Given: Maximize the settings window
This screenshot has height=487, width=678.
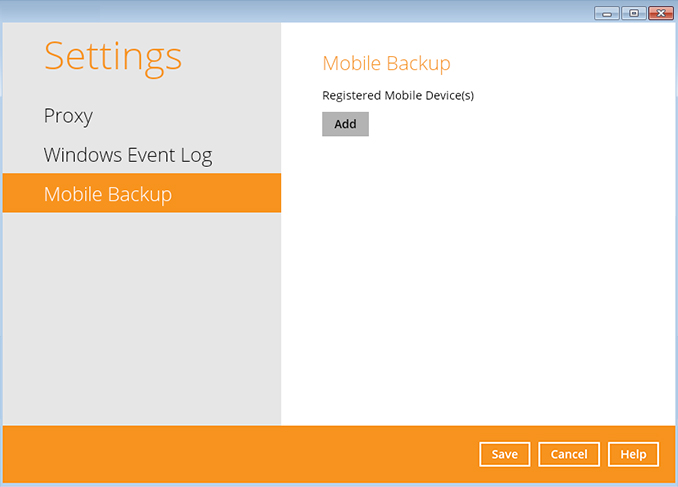Looking at the screenshot, I should pyautogui.click(x=633, y=13).
